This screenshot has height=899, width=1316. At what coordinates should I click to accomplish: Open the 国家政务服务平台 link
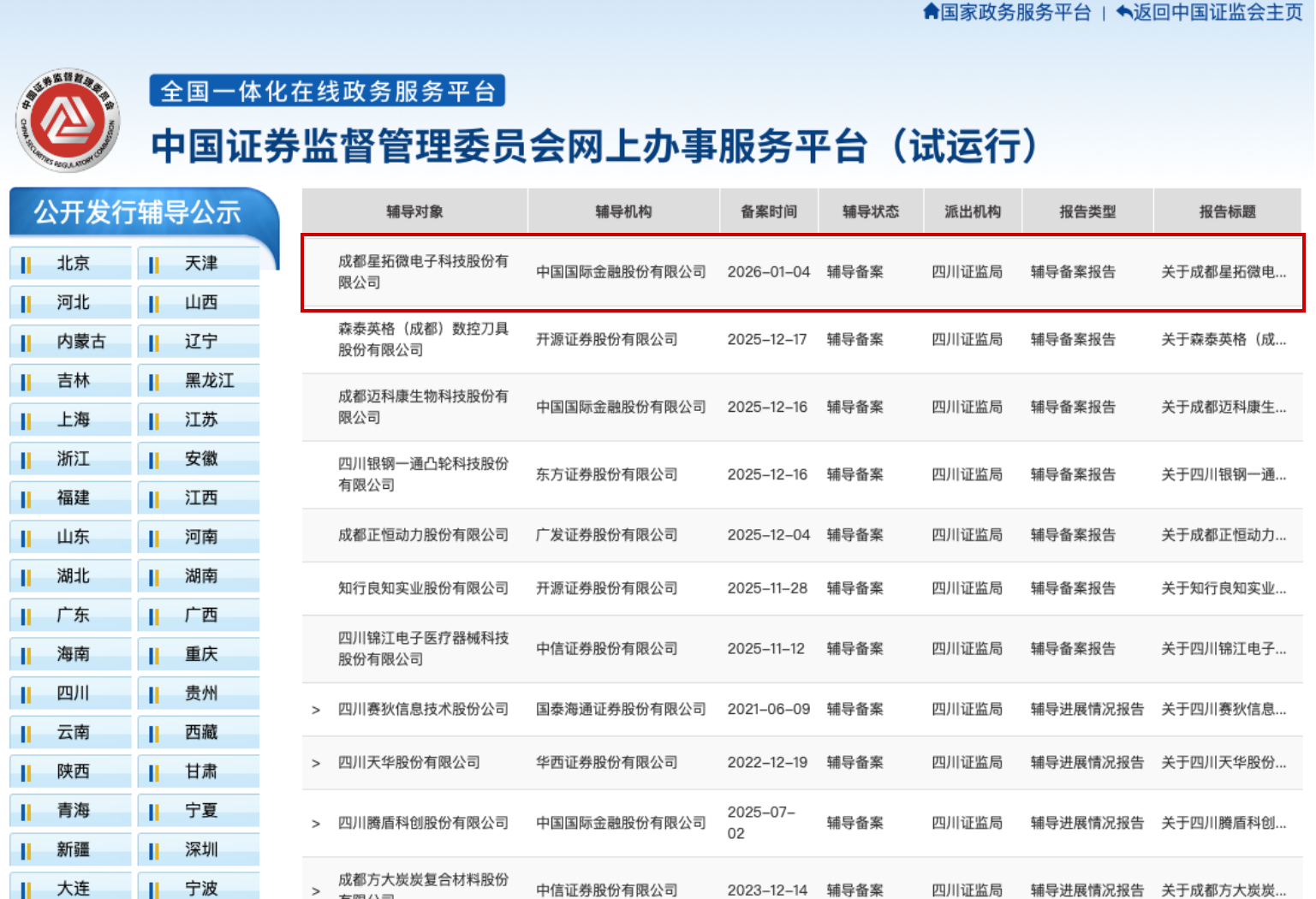[x=1015, y=12]
